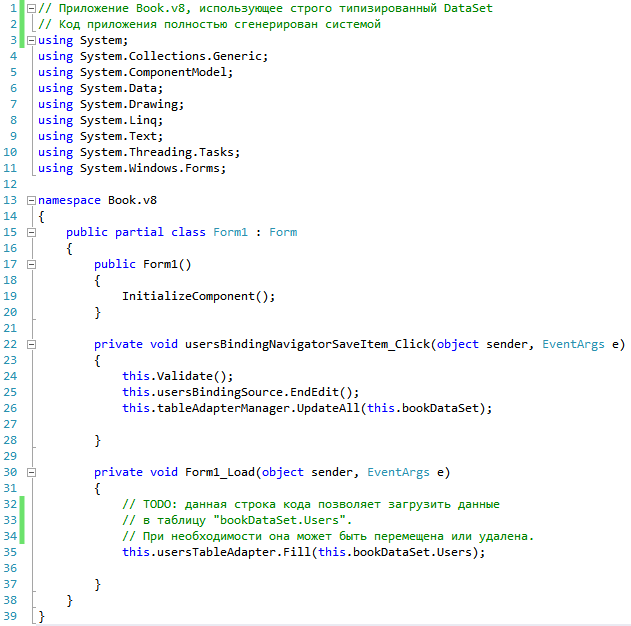Screen dimensions: 631x626
Task: Collapse the using directives block on line 3
Action: click(x=31, y=40)
